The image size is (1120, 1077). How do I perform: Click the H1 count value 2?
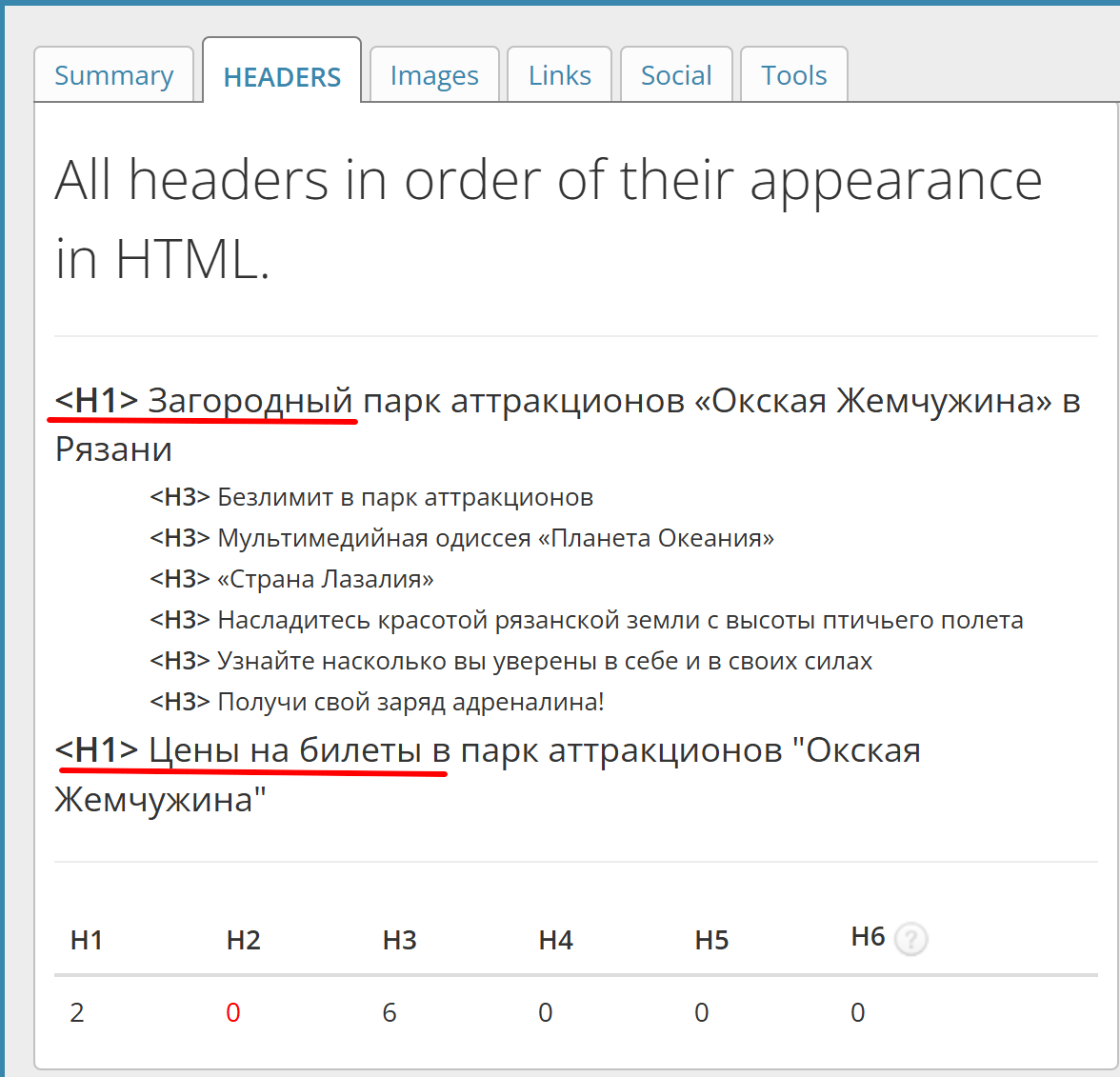[x=77, y=1013]
